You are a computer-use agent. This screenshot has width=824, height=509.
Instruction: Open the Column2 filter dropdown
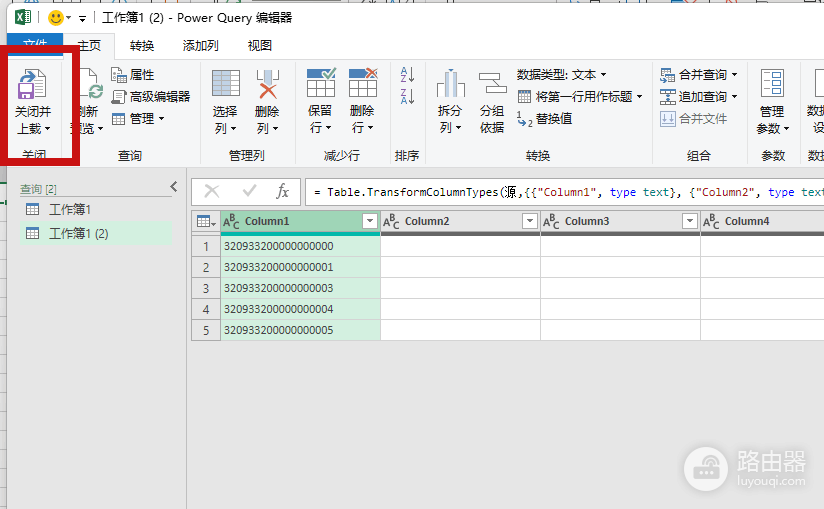(x=530, y=221)
